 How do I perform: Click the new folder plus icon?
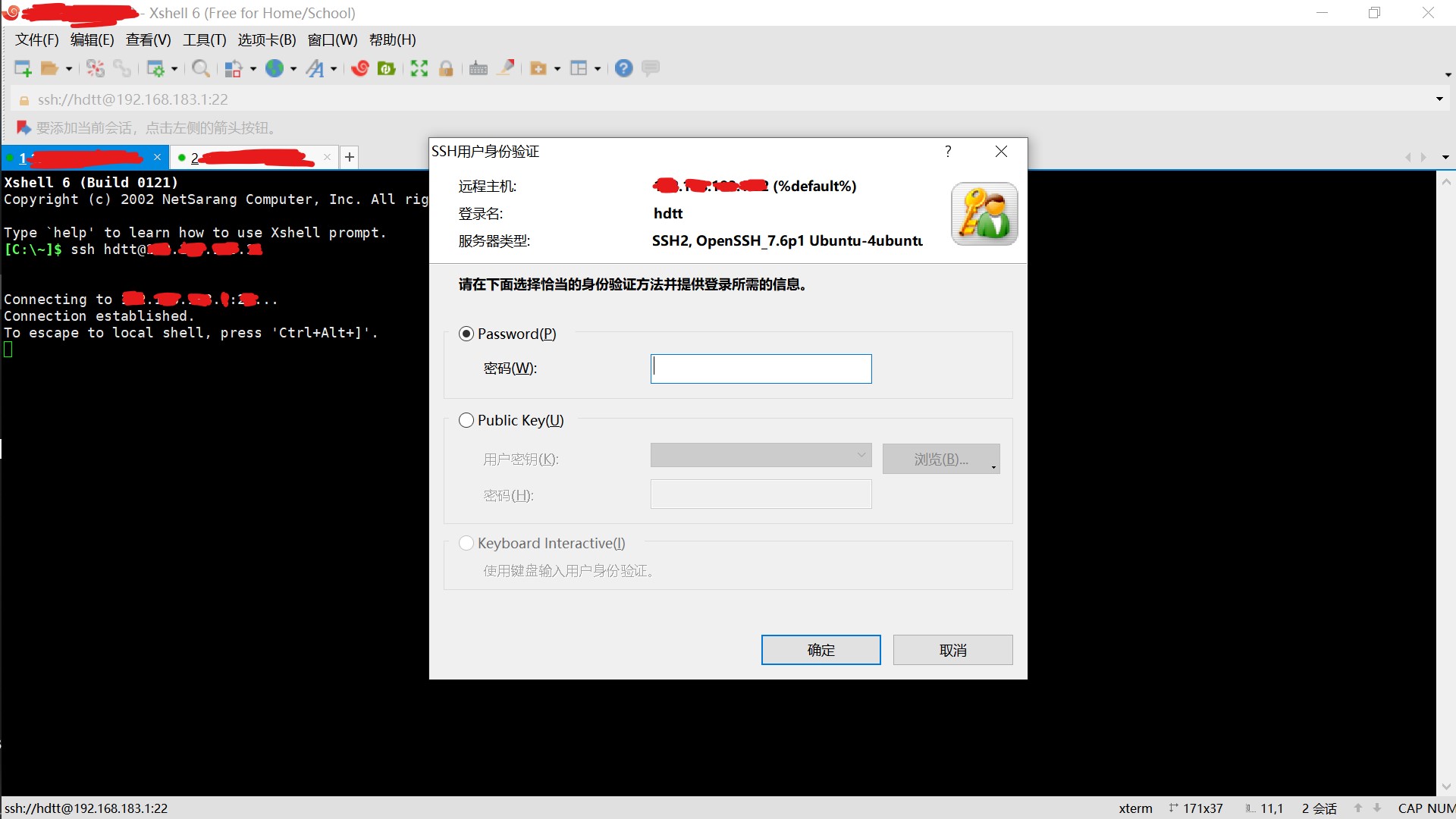coord(538,68)
